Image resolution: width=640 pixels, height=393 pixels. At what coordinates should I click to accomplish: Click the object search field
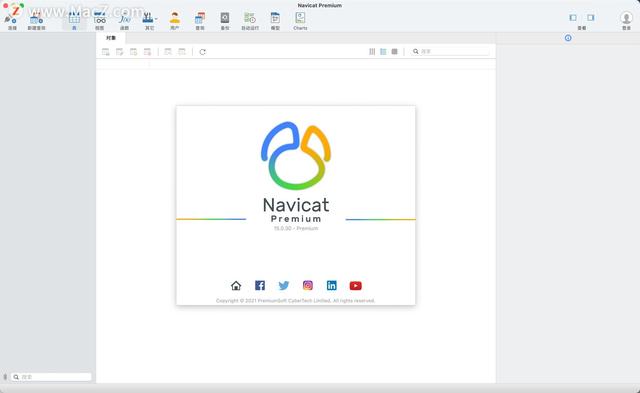click(x=451, y=51)
